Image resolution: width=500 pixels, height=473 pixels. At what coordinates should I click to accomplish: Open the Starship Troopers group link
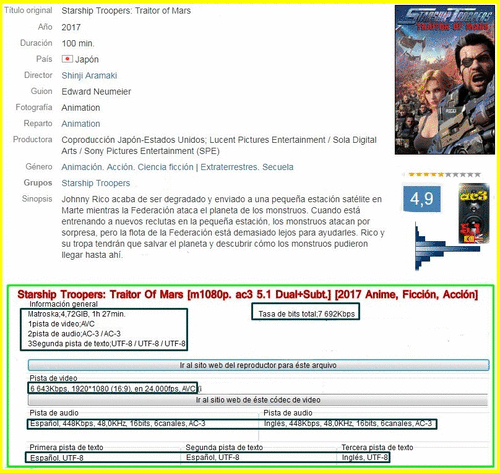(x=96, y=183)
